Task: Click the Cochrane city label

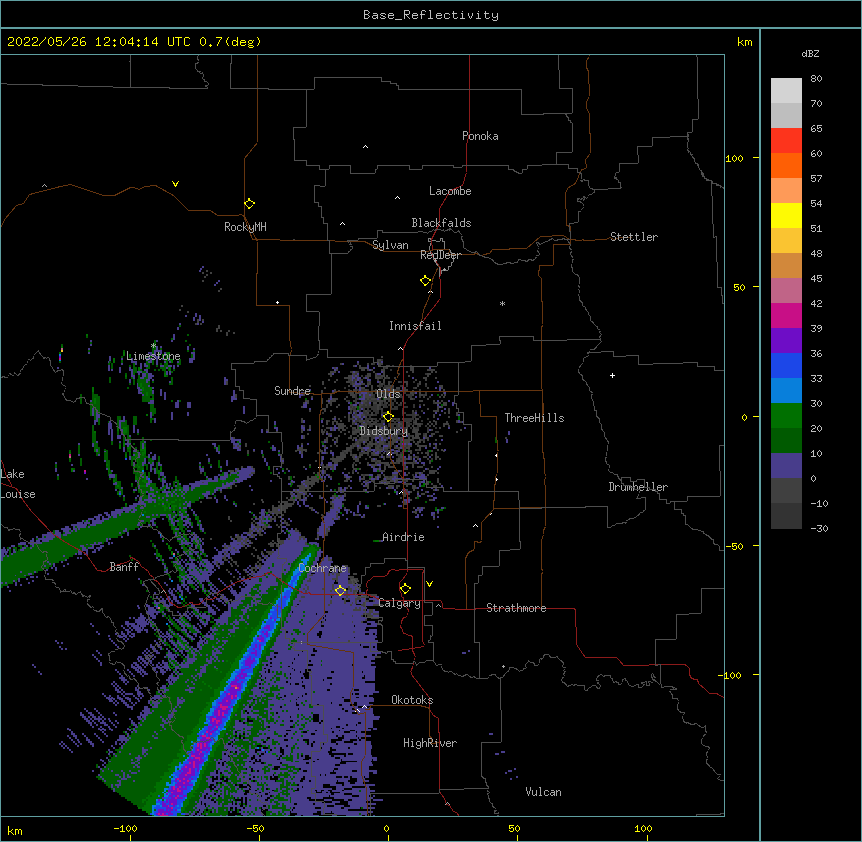Action: point(322,568)
